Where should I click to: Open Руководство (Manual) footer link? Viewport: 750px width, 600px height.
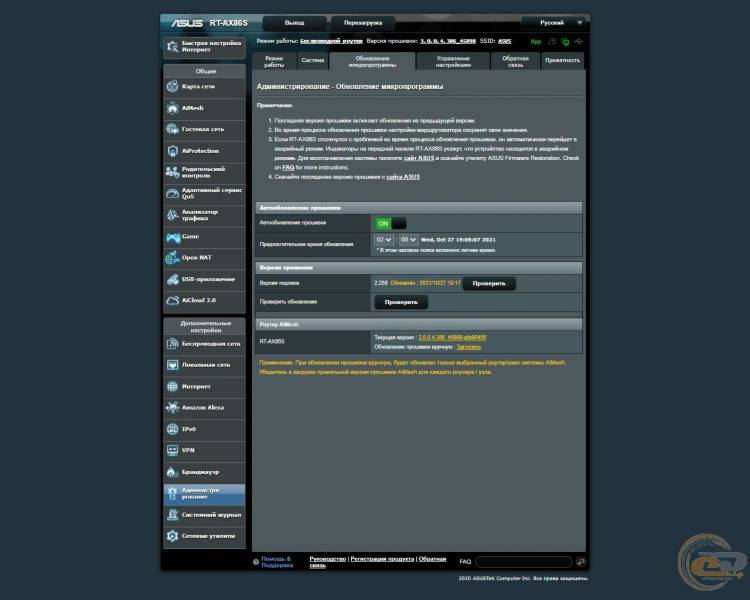[x=327, y=559]
